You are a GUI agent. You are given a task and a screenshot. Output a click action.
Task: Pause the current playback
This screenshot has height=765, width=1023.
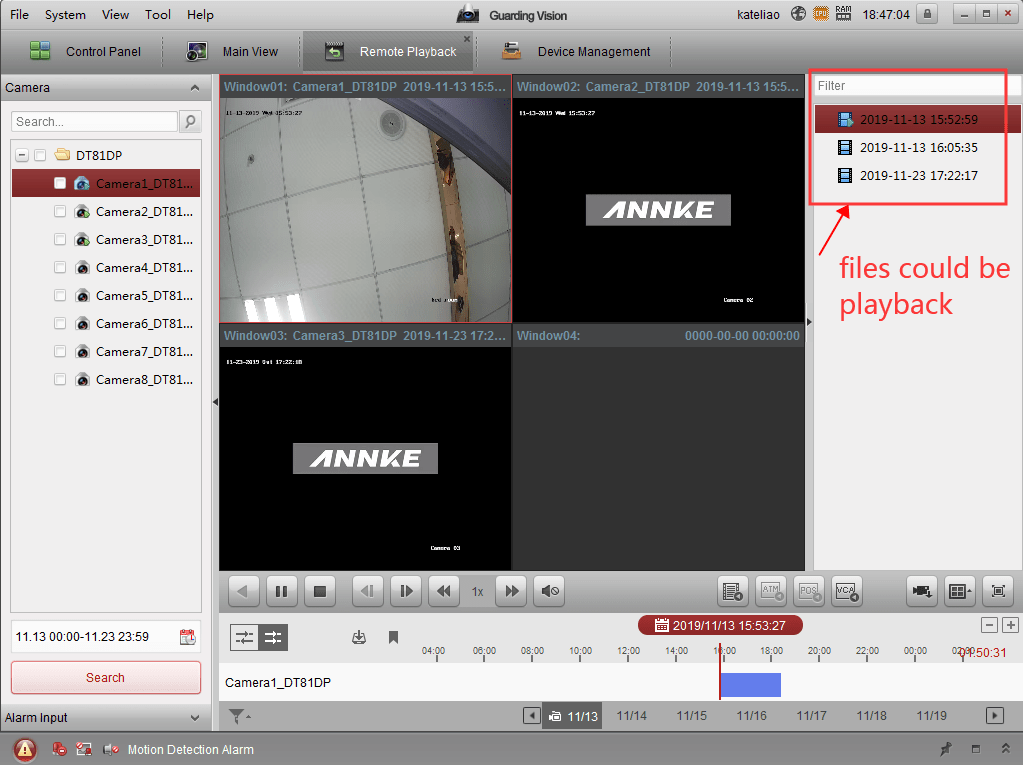pos(282,591)
